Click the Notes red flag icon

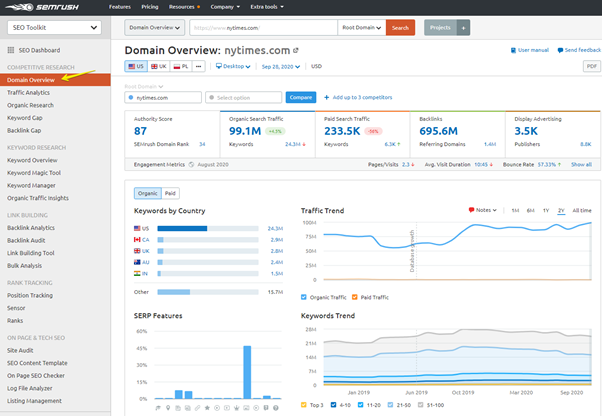tap(471, 210)
